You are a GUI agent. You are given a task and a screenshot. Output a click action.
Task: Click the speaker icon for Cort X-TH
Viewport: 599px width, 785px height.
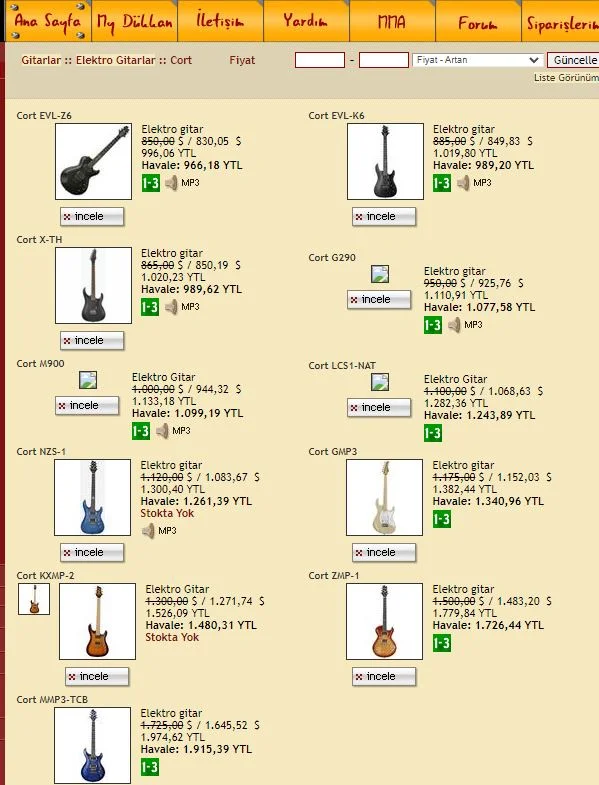tap(171, 307)
